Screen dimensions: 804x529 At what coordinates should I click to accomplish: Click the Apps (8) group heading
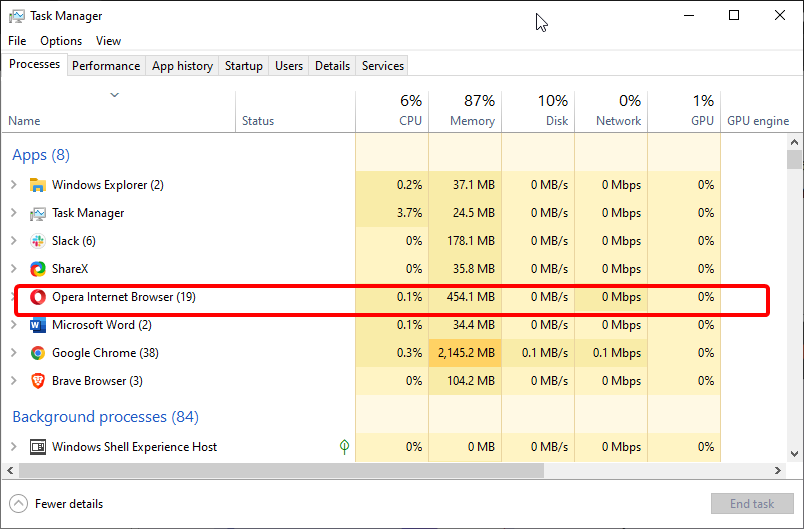pos(41,155)
